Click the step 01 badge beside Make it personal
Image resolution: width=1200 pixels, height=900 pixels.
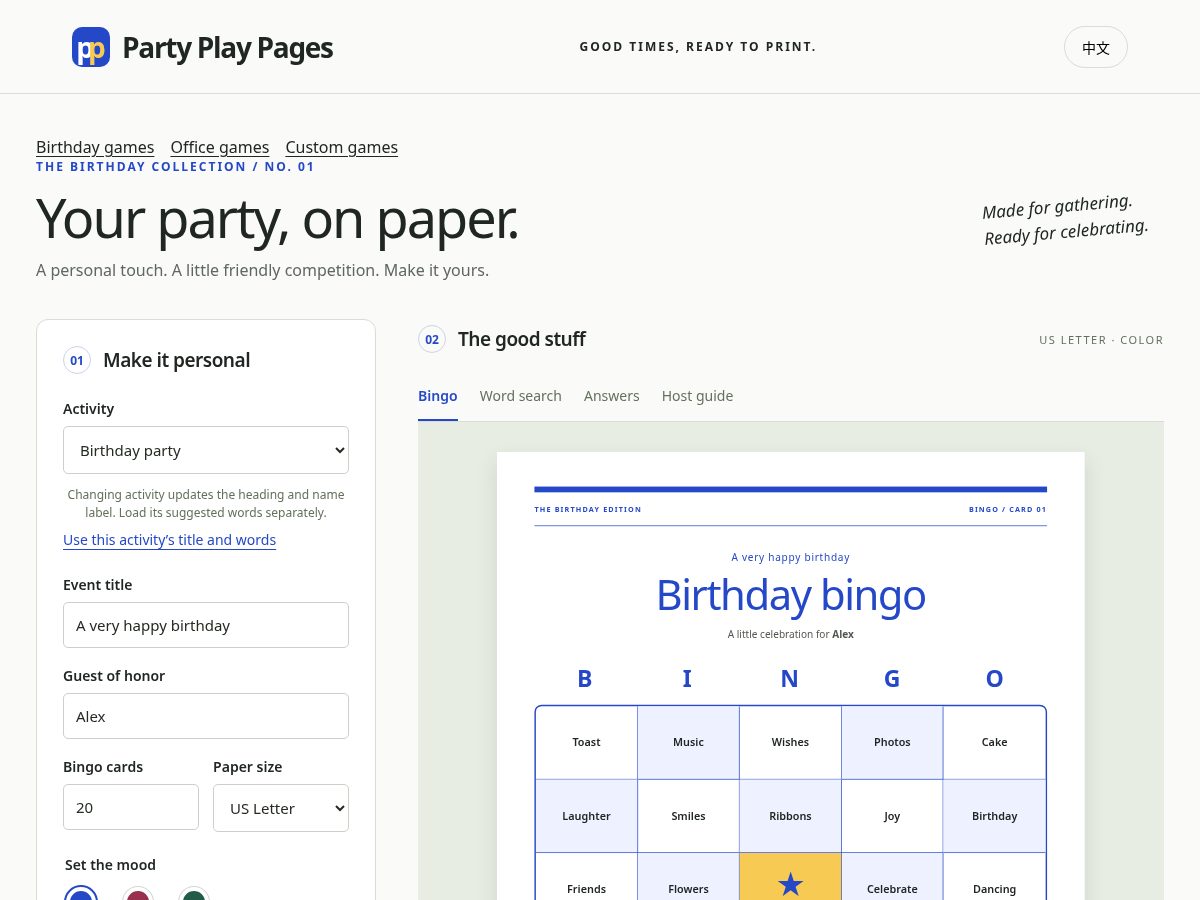click(x=77, y=360)
